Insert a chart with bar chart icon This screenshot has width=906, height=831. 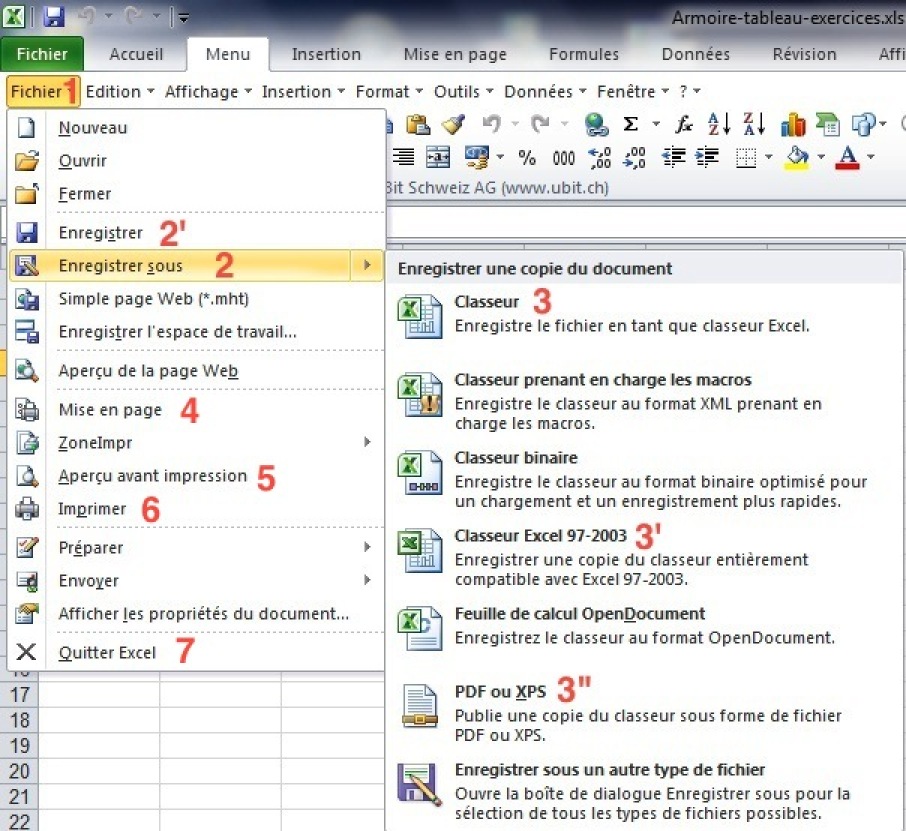(793, 124)
